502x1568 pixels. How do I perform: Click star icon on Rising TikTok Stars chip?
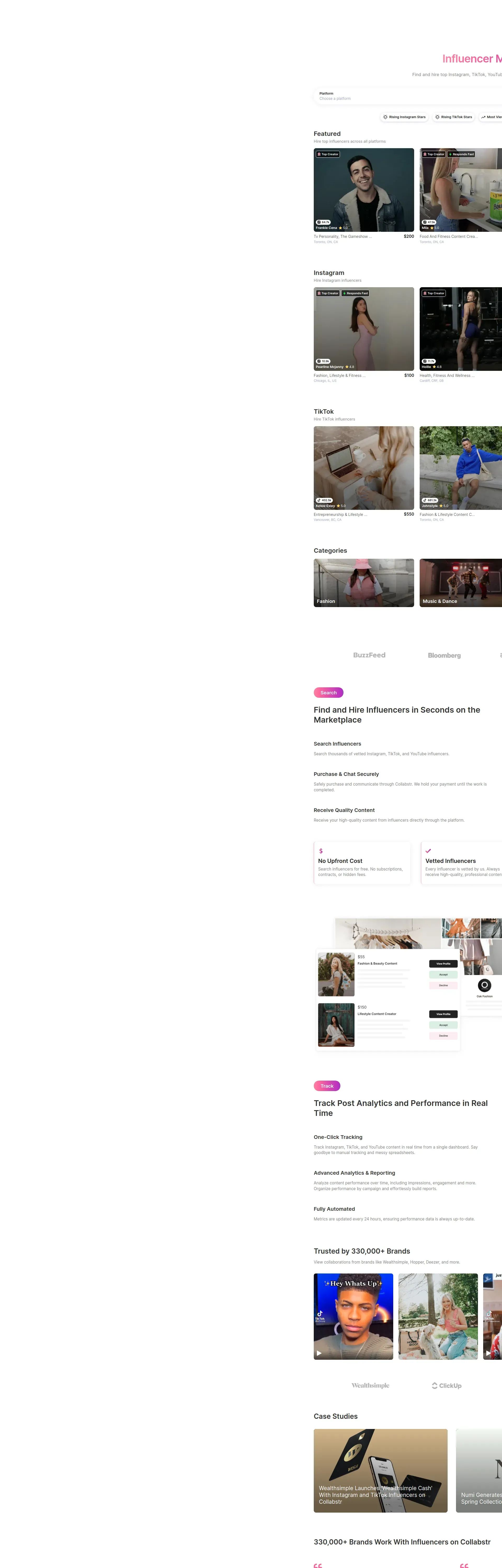pyautogui.click(x=437, y=117)
